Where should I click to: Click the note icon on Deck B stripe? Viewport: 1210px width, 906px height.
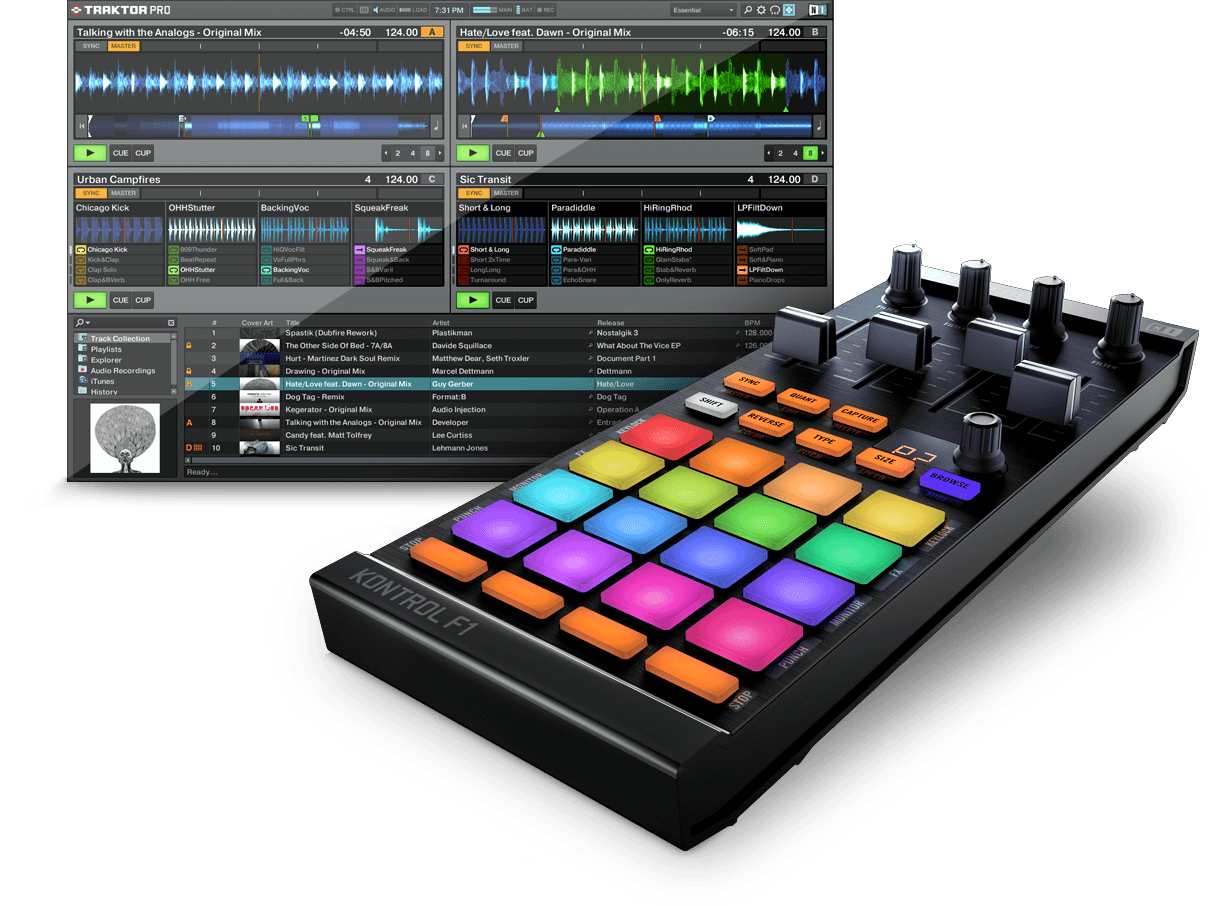coord(819,126)
